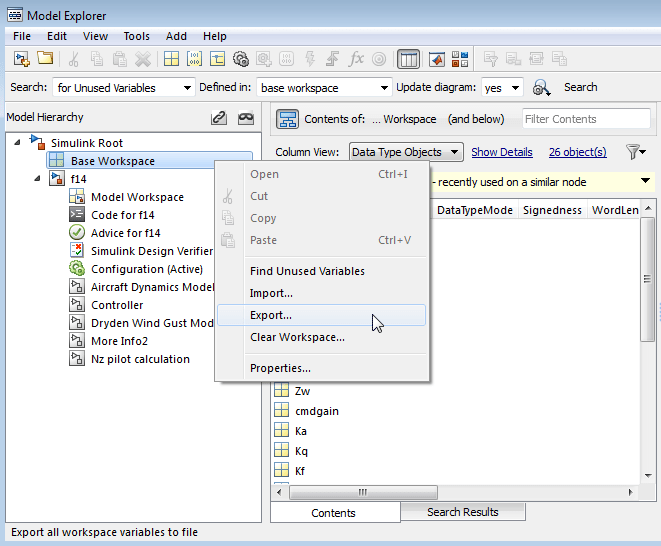Click the New Model toolbar icon
This screenshot has width=661, height=546.
coord(21,59)
